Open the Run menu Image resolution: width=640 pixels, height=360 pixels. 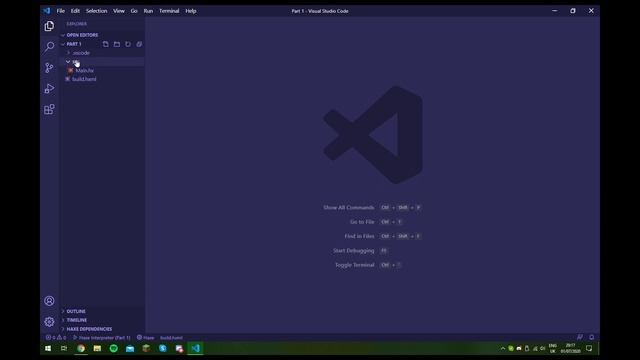coord(148,11)
